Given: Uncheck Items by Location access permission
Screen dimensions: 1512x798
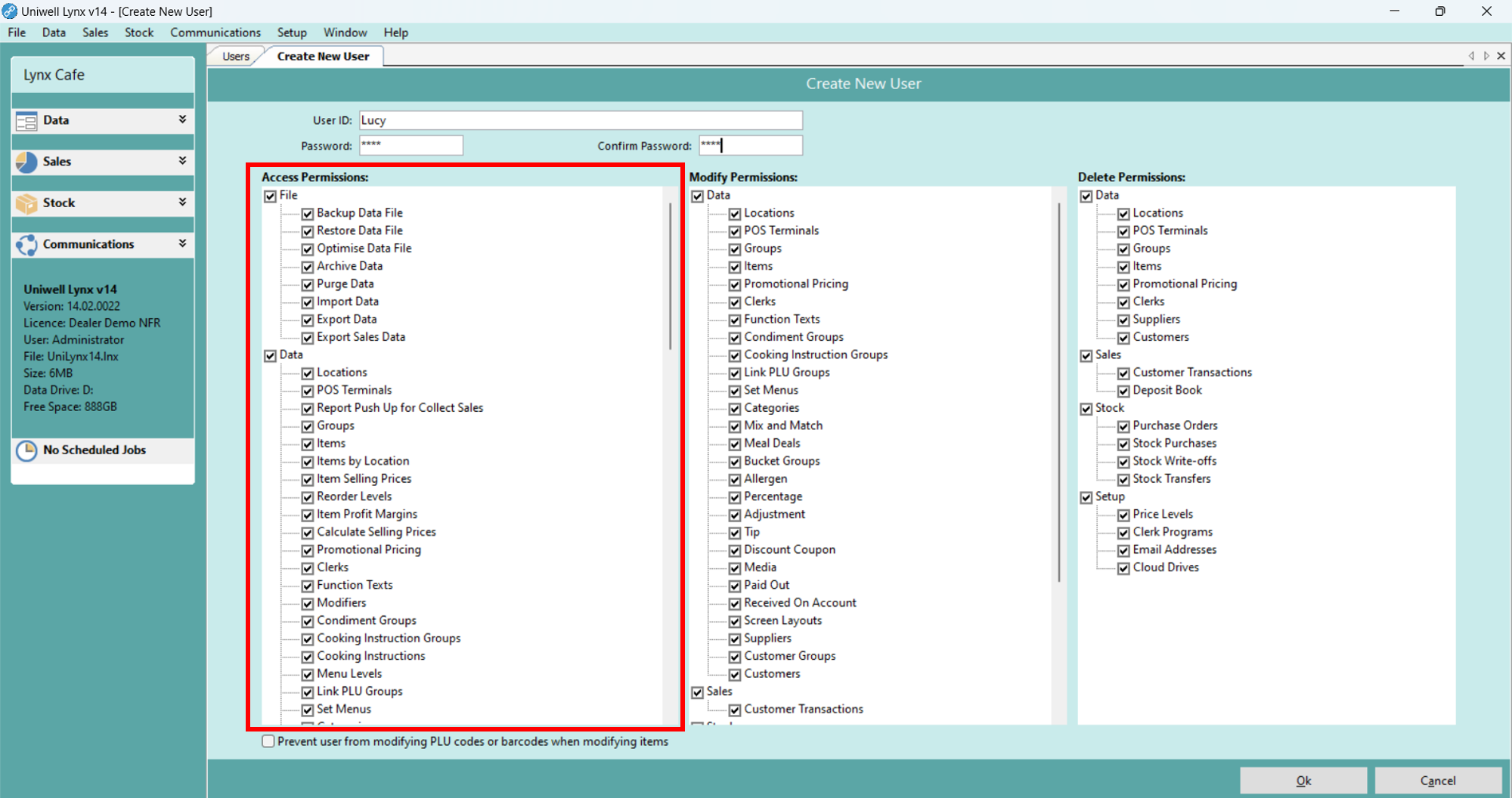Looking at the screenshot, I should (x=308, y=462).
